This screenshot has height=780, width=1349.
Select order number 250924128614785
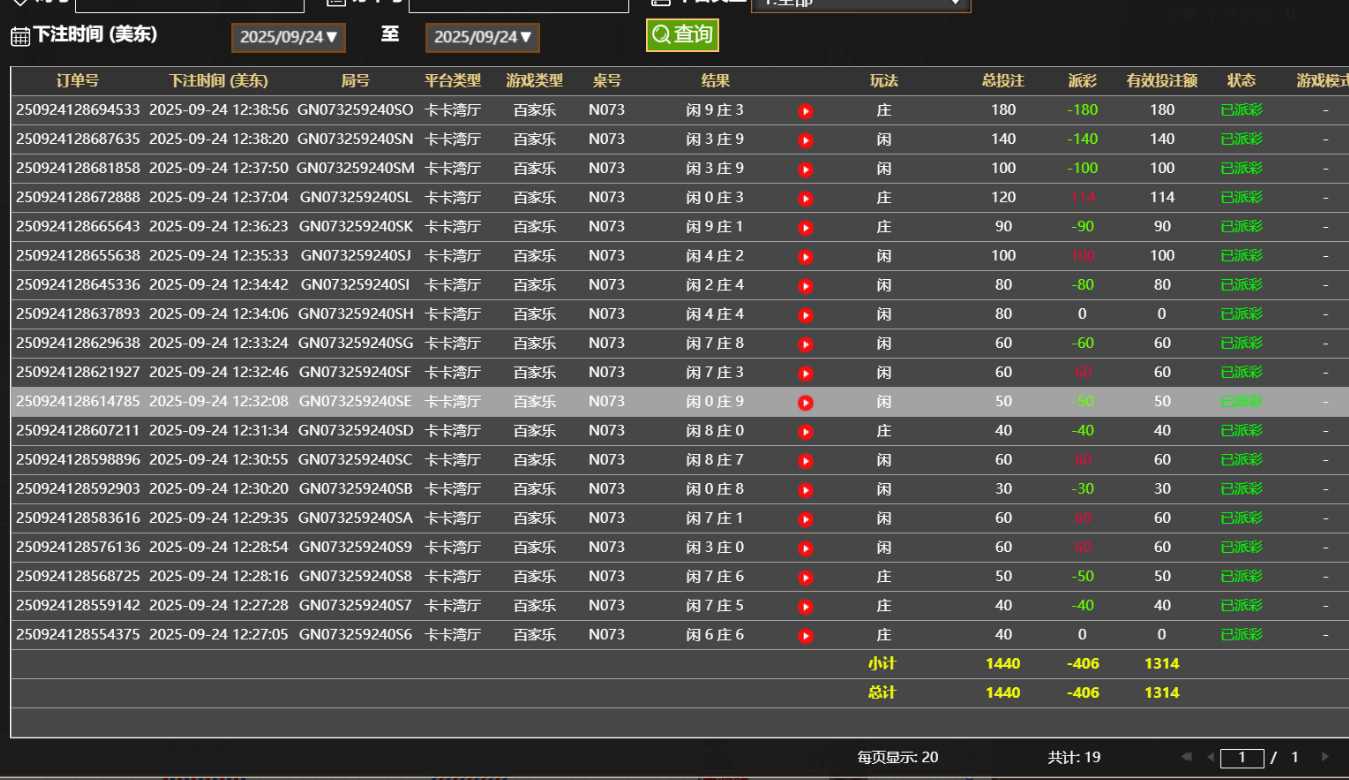pos(78,402)
